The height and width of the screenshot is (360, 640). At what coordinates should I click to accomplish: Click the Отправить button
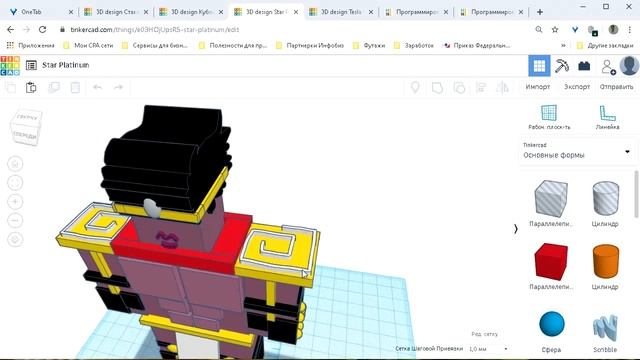point(616,87)
